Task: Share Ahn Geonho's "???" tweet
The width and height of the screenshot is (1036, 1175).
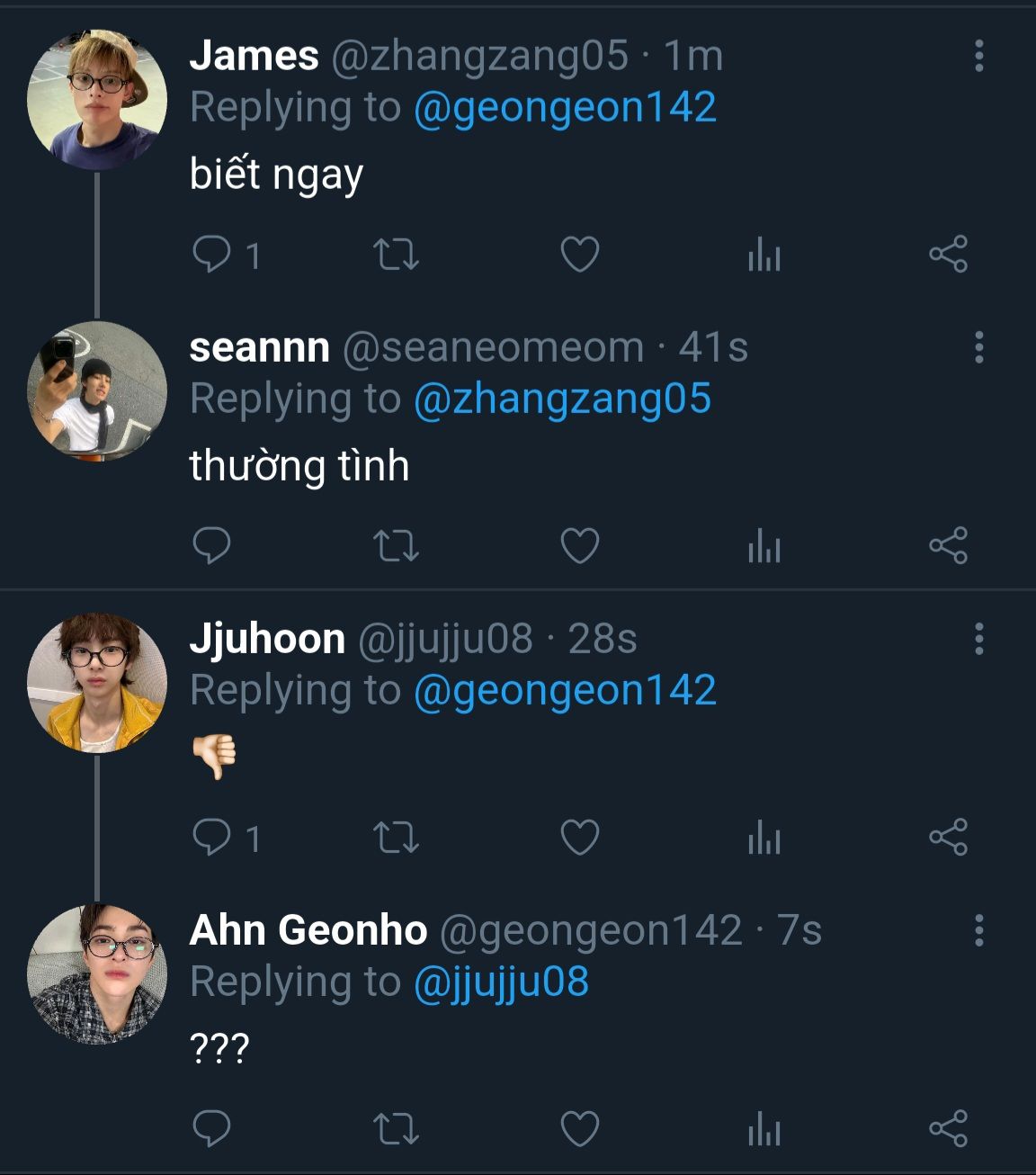Action: point(948,1129)
